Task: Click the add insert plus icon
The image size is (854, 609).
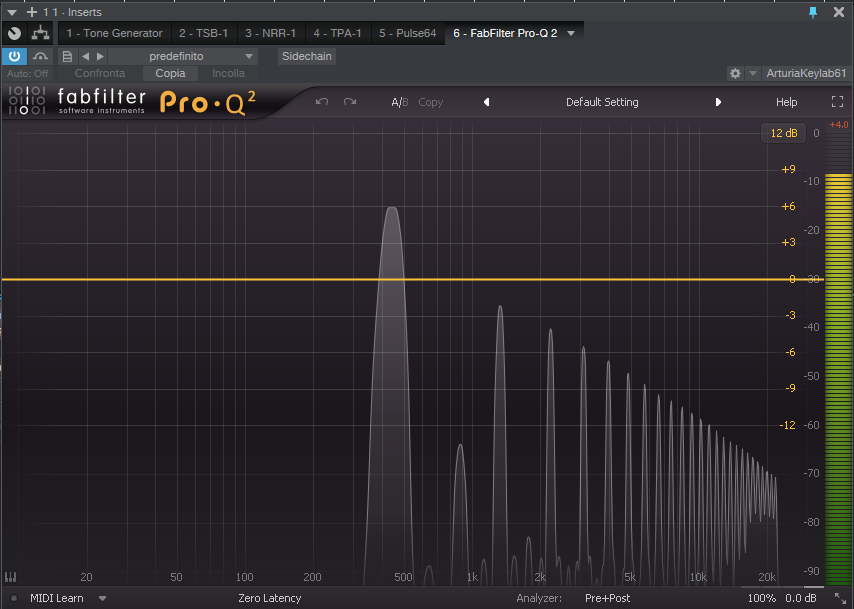Action: [32, 11]
